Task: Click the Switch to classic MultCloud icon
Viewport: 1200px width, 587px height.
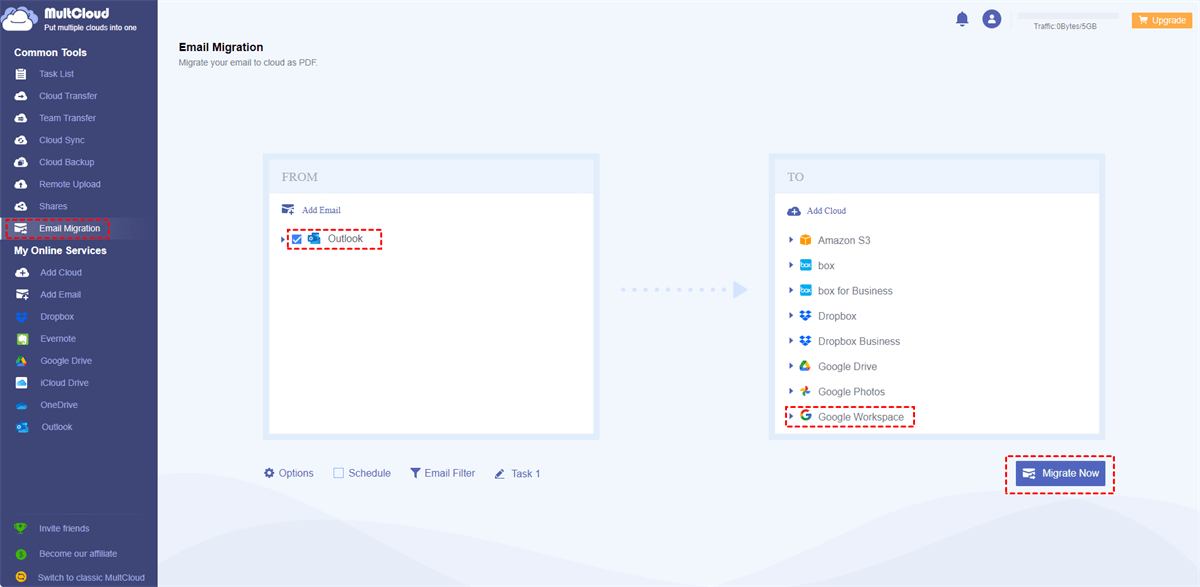Action: tap(21, 577)
